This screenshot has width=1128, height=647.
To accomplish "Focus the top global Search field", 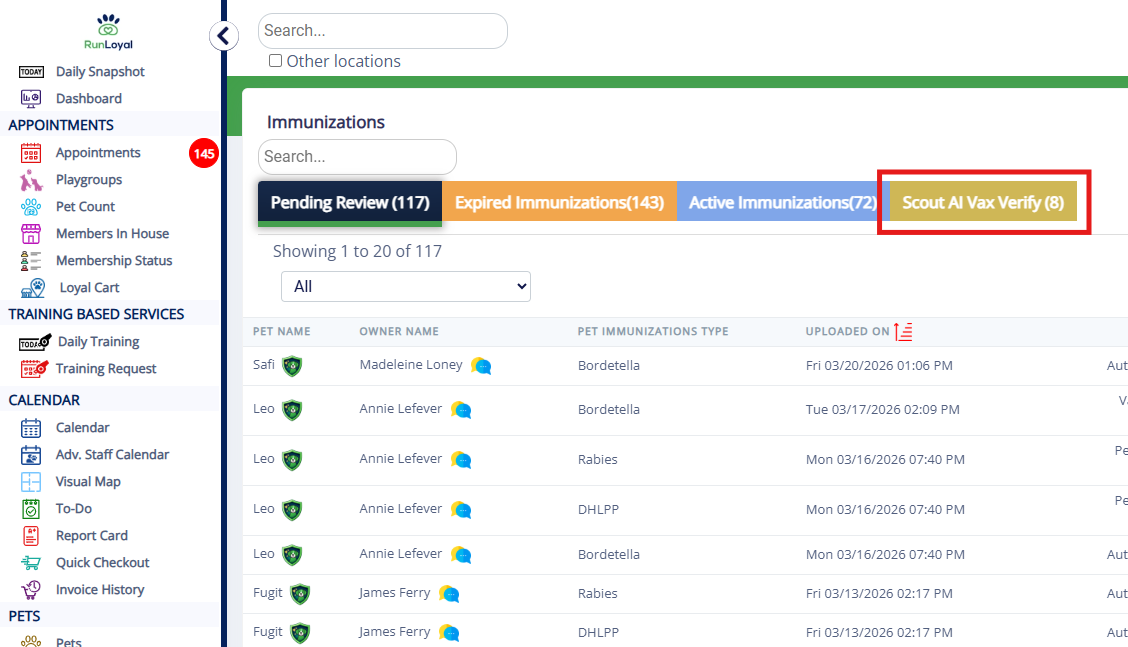I will point(383,31).
